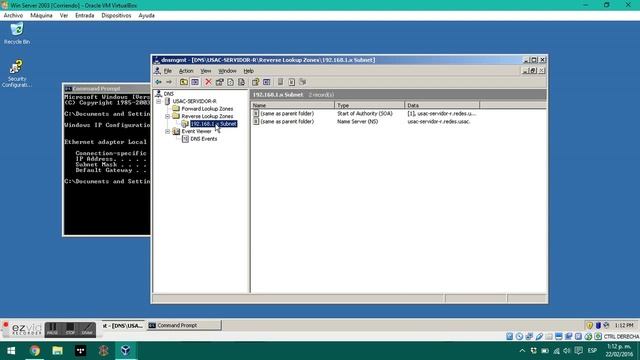Open Google Chrome from the taskbar
The width and height of the screenshot is (640, 360).
pyautogui.click(x=35, y=351)
